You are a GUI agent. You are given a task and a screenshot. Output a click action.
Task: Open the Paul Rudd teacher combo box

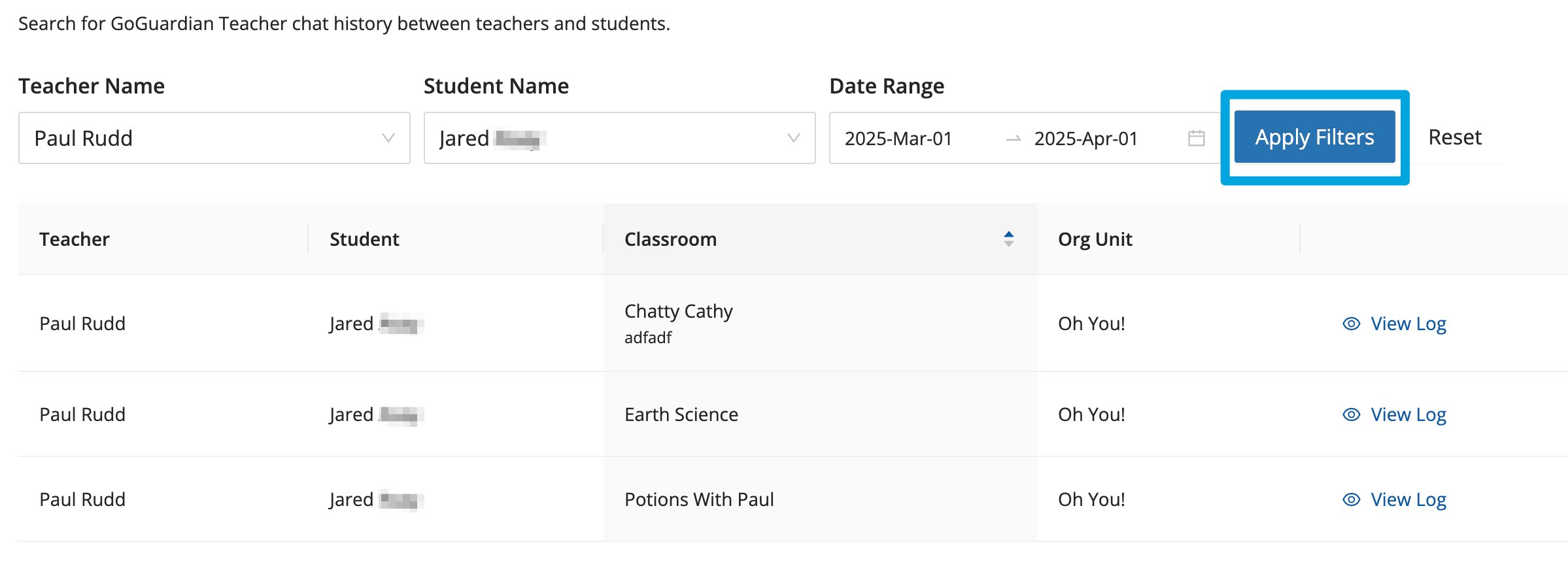click(214, 138)
